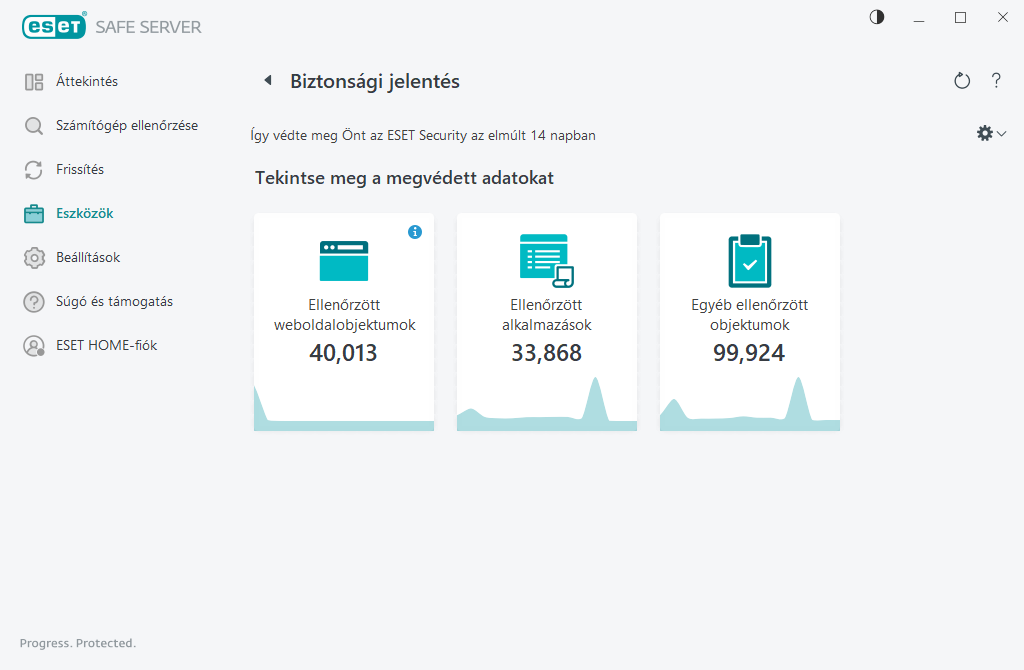Select the ESET HOME-fiók menu item
The image size is (1024, 670).
[x=106, y=345]
